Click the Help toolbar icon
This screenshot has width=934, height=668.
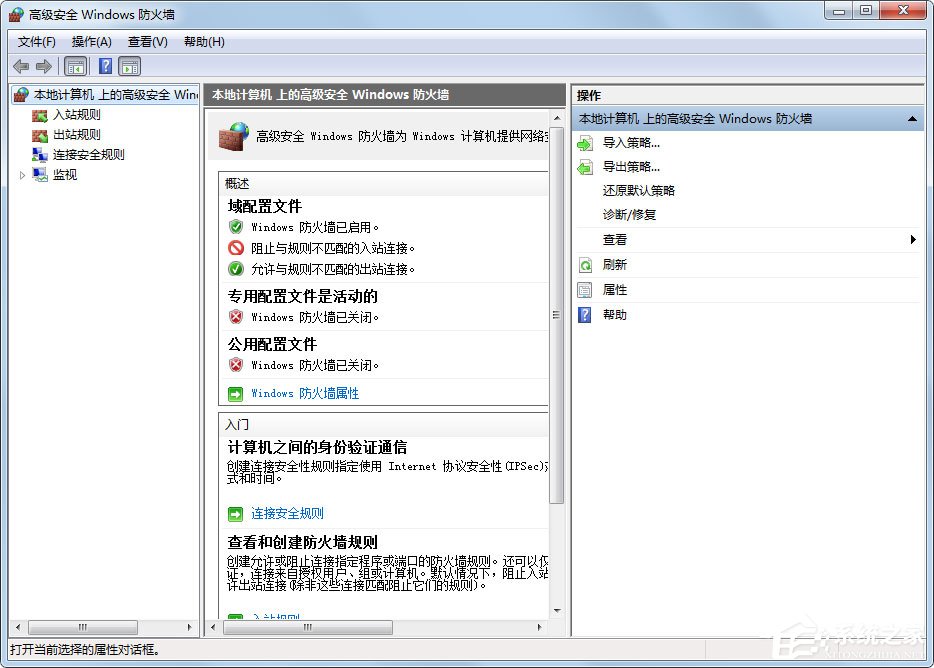tap(105, 66)
